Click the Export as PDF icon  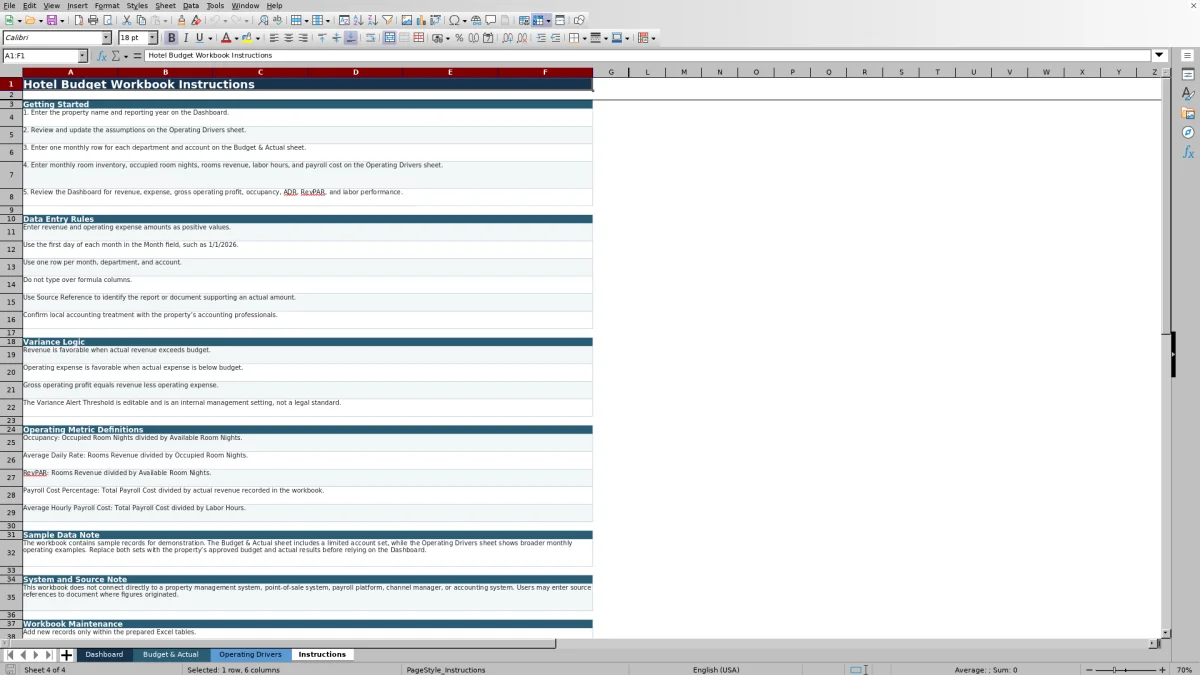(78, 20)
